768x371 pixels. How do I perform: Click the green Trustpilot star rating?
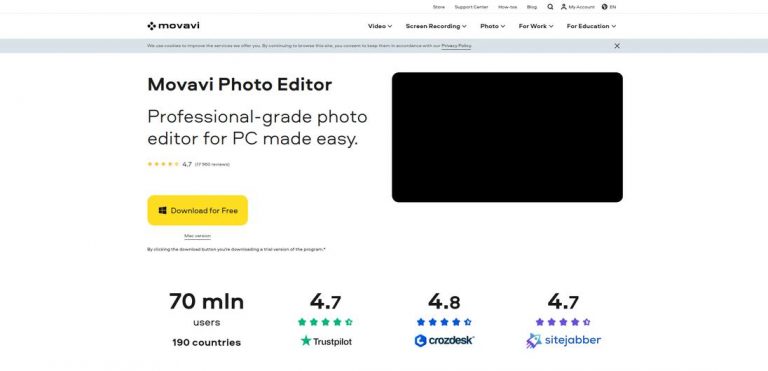[325, 322]
